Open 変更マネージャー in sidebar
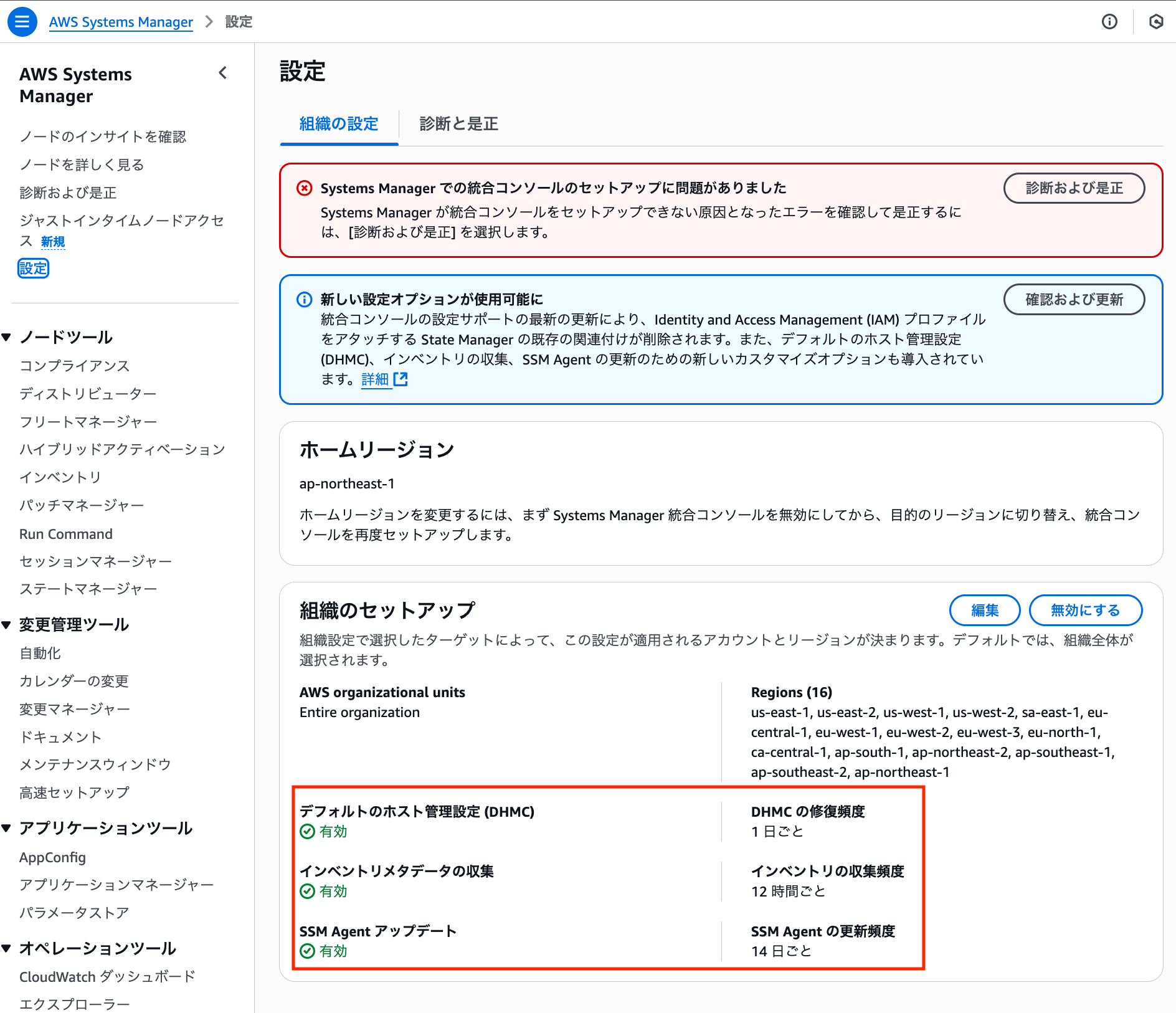Image resolution: width=1176 pixels, height=1013 pixels. (75, 709)
